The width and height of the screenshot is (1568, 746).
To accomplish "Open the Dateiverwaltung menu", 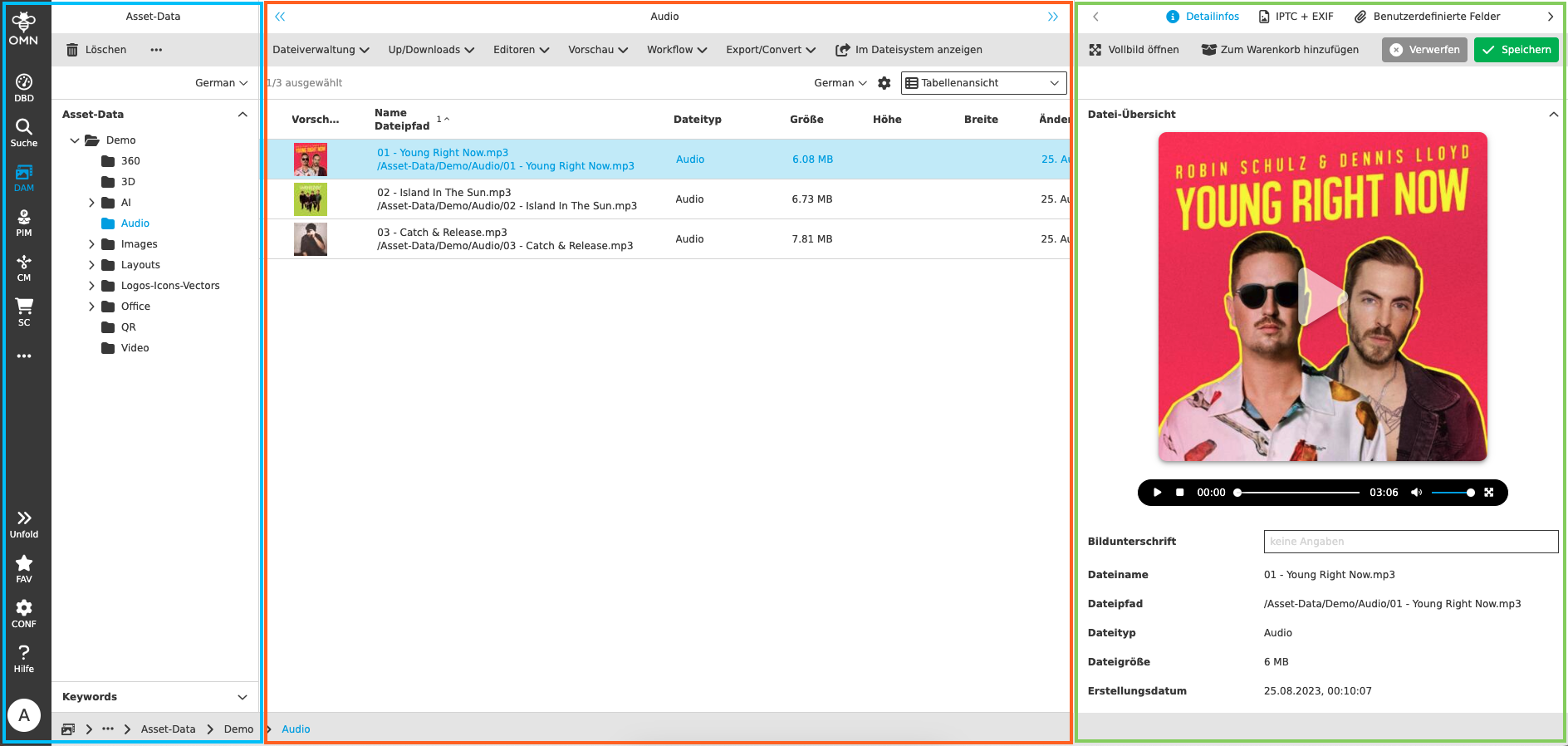I will (x=321, y=50).
